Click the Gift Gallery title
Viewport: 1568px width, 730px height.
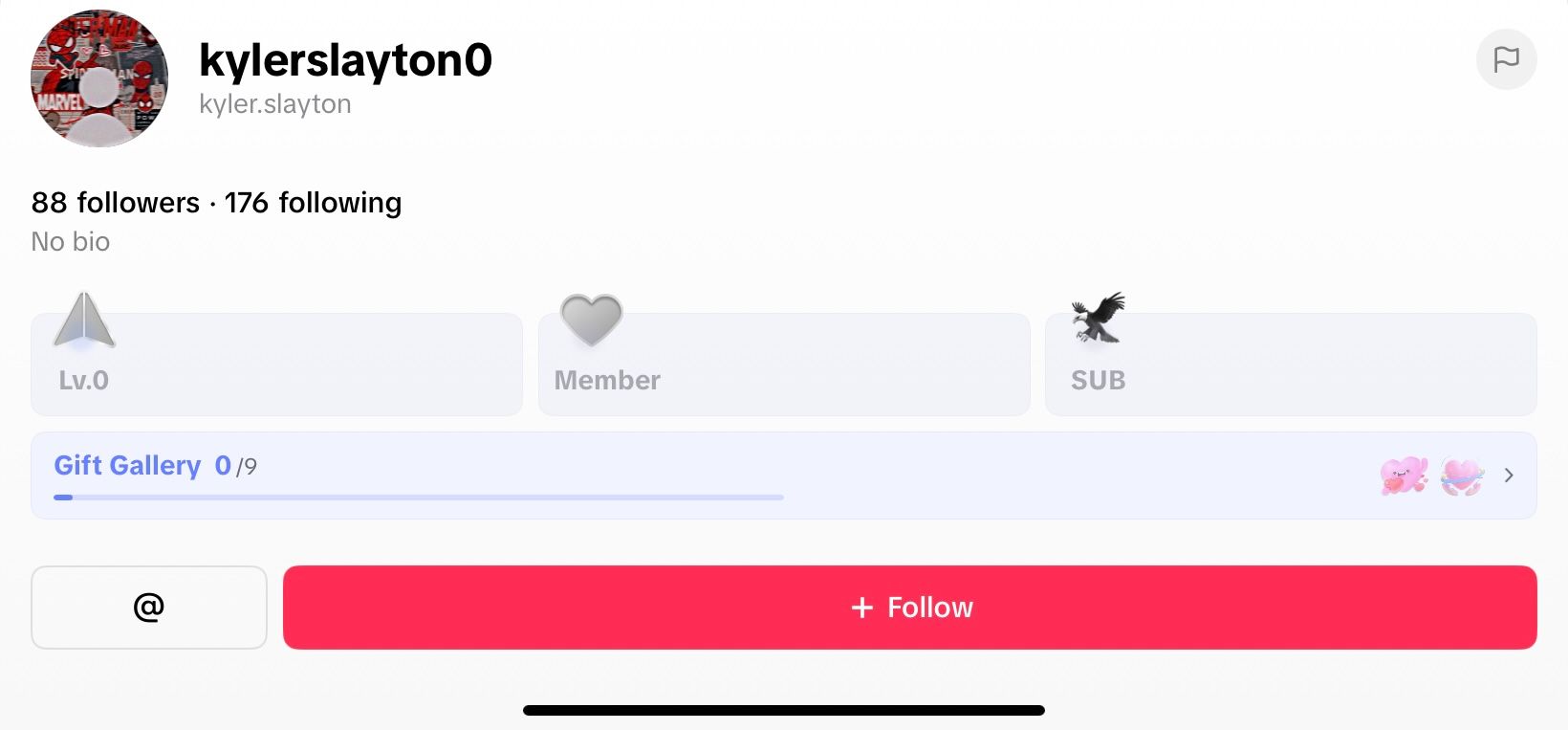(x=127, y=465)
